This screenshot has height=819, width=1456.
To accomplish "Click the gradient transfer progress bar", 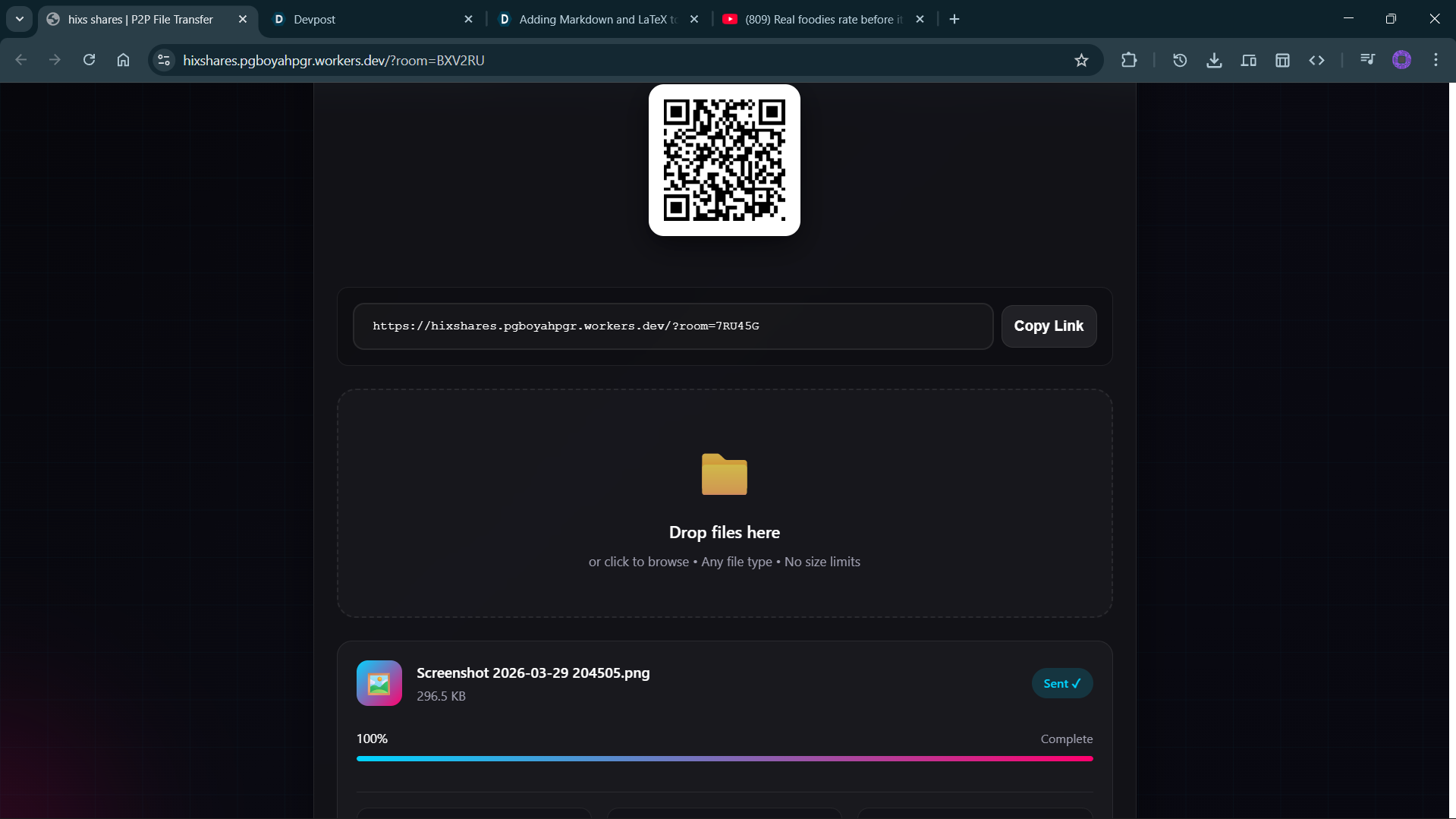I will (x=725, y=758).
